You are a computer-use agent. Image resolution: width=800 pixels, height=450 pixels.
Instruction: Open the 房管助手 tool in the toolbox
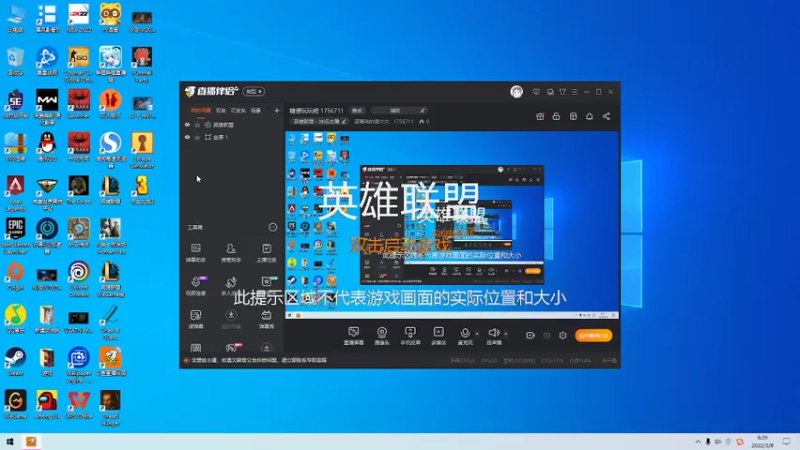[231, 253]
